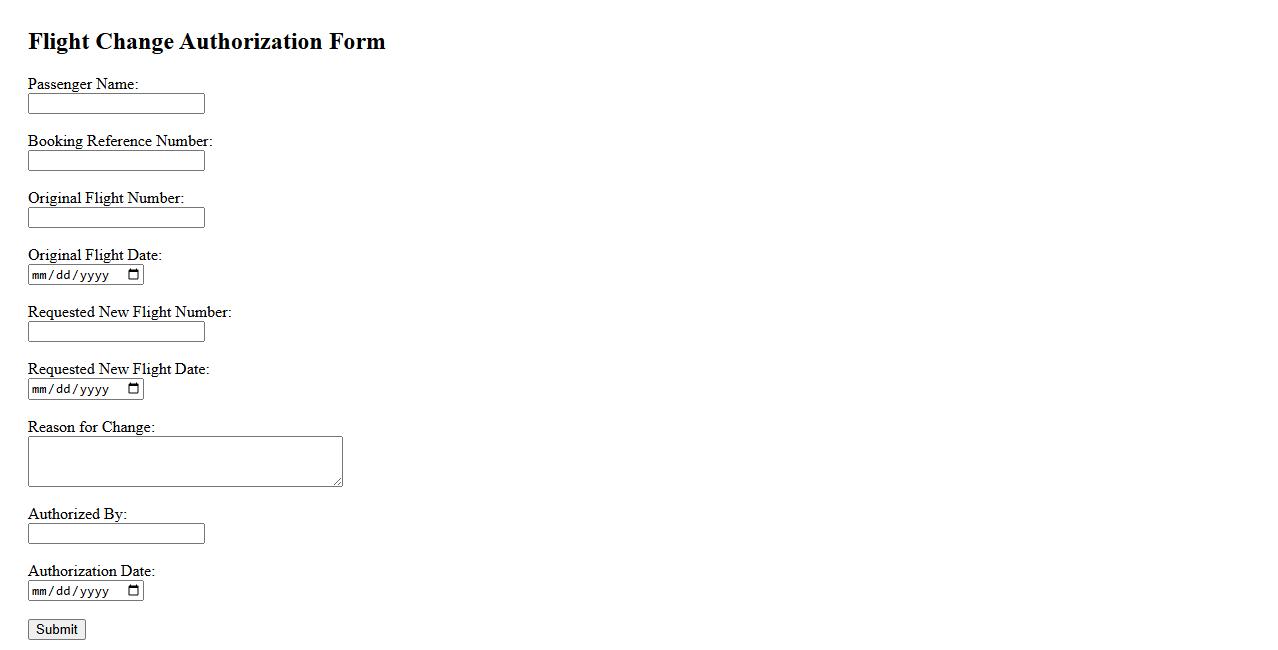1278x650 pixels.
Task: Click the Flight Change Authorization Form heading
Action: click(207, 42)
